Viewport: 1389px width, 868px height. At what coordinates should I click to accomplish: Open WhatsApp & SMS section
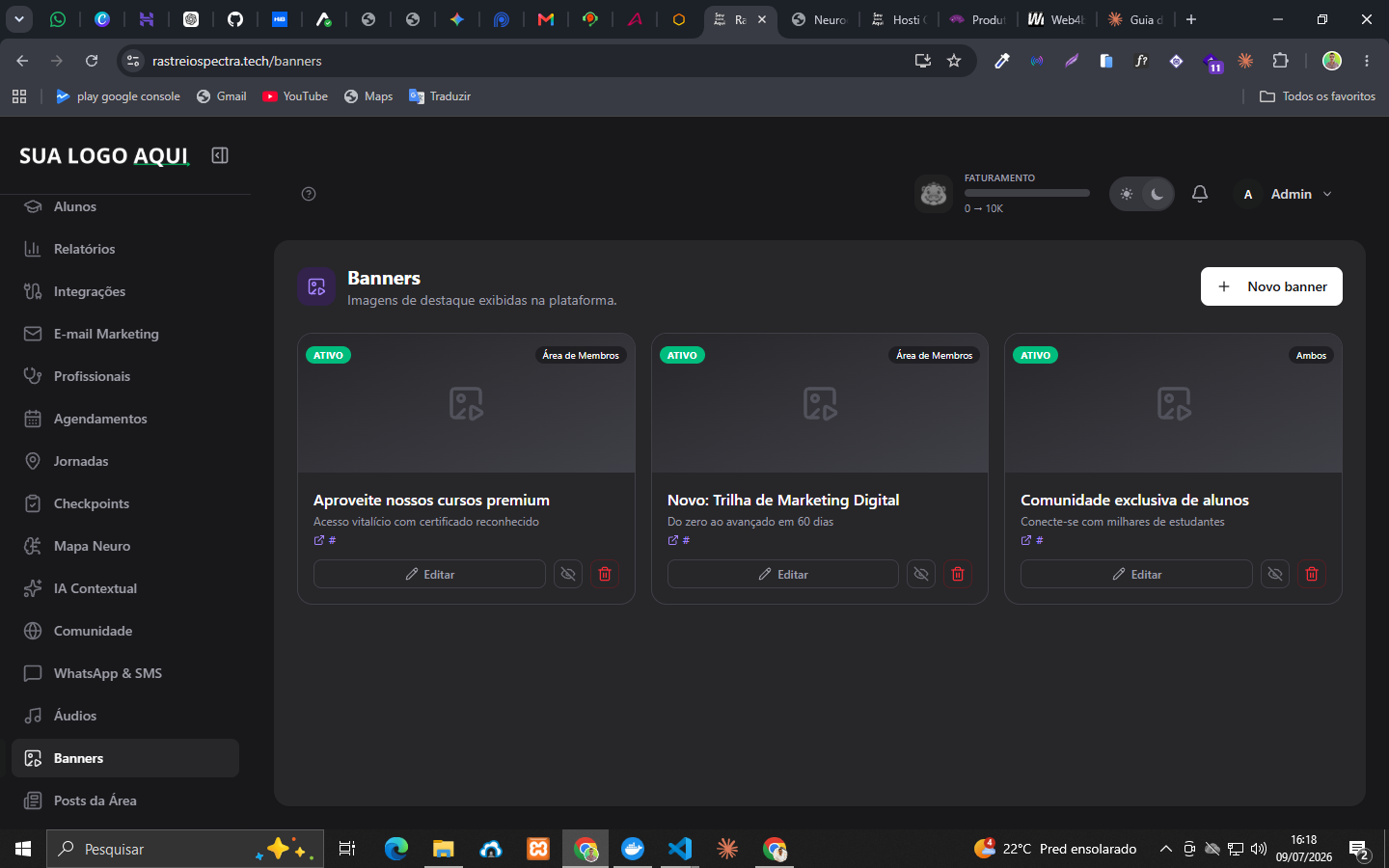[125, 673]
